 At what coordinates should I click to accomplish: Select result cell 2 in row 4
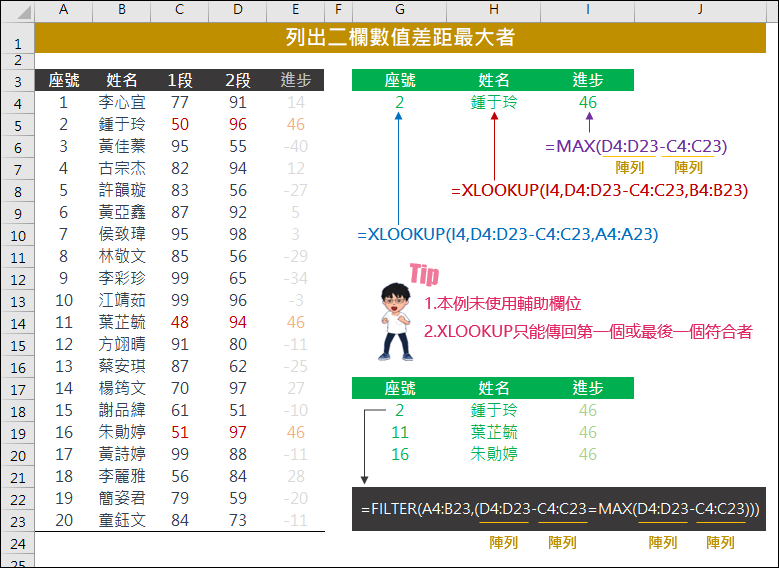(x=399, y=102)
